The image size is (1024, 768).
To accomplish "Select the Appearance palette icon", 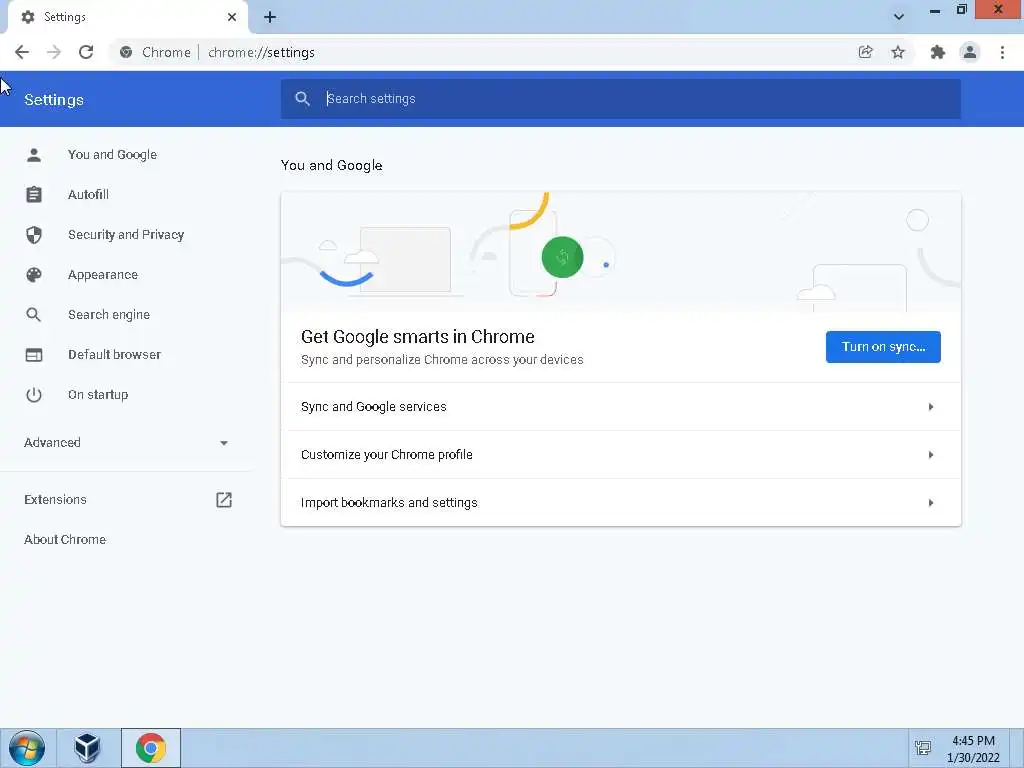I will pos(34,275).
